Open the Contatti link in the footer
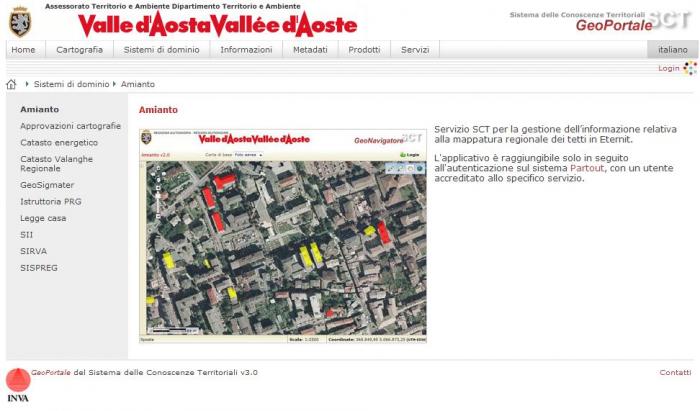 pos(675,372)
